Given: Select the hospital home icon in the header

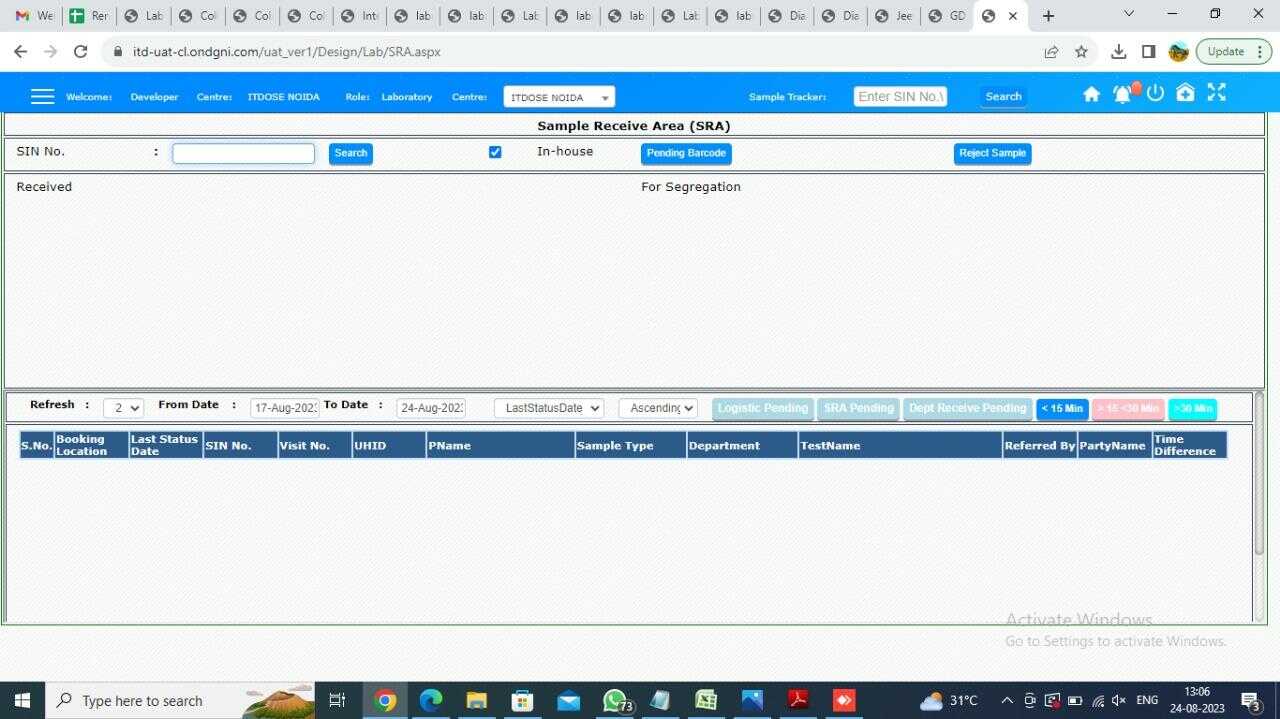Looking at the screenshot, I should click(1185, 93).
